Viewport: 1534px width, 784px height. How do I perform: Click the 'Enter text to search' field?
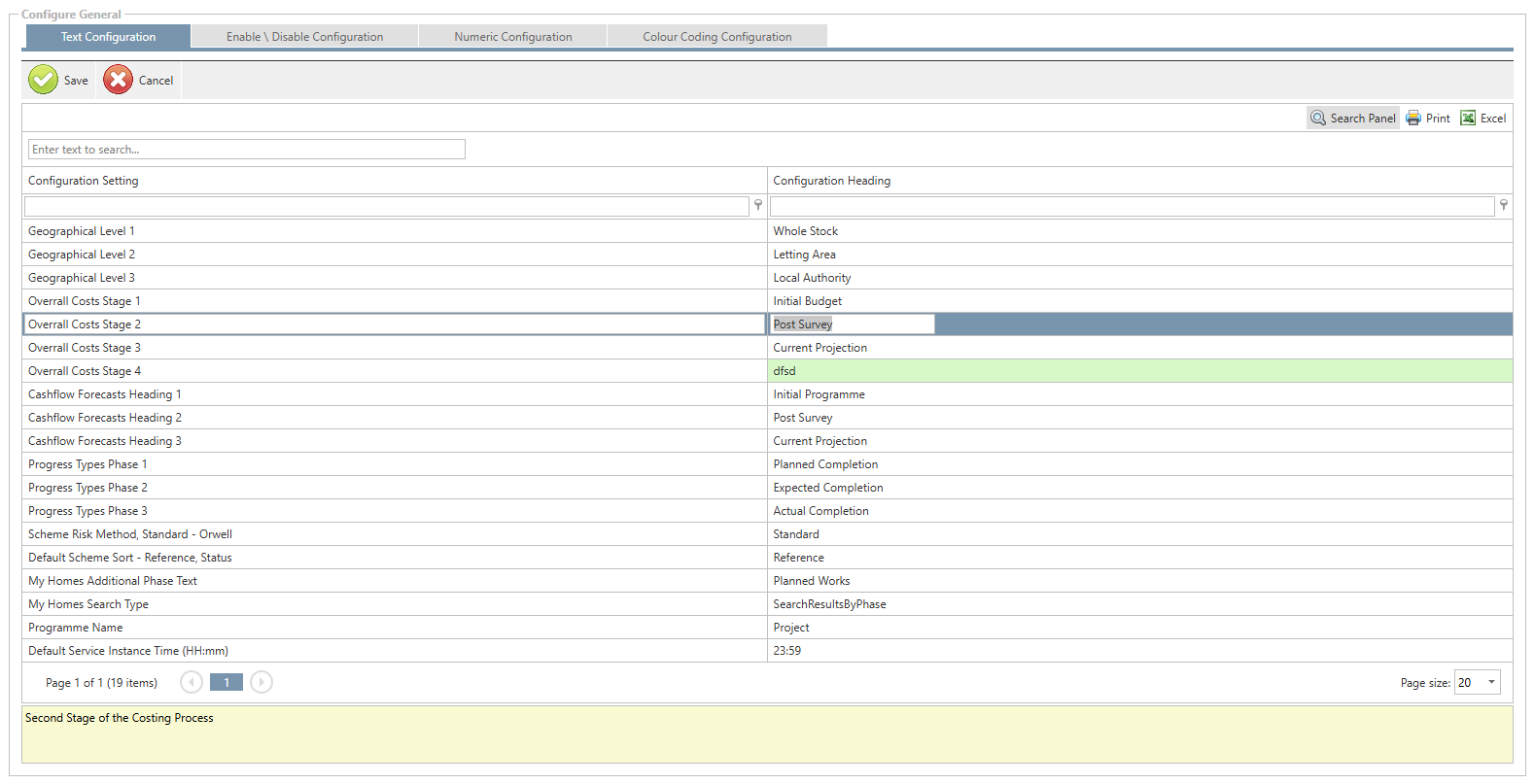[246, 150]
